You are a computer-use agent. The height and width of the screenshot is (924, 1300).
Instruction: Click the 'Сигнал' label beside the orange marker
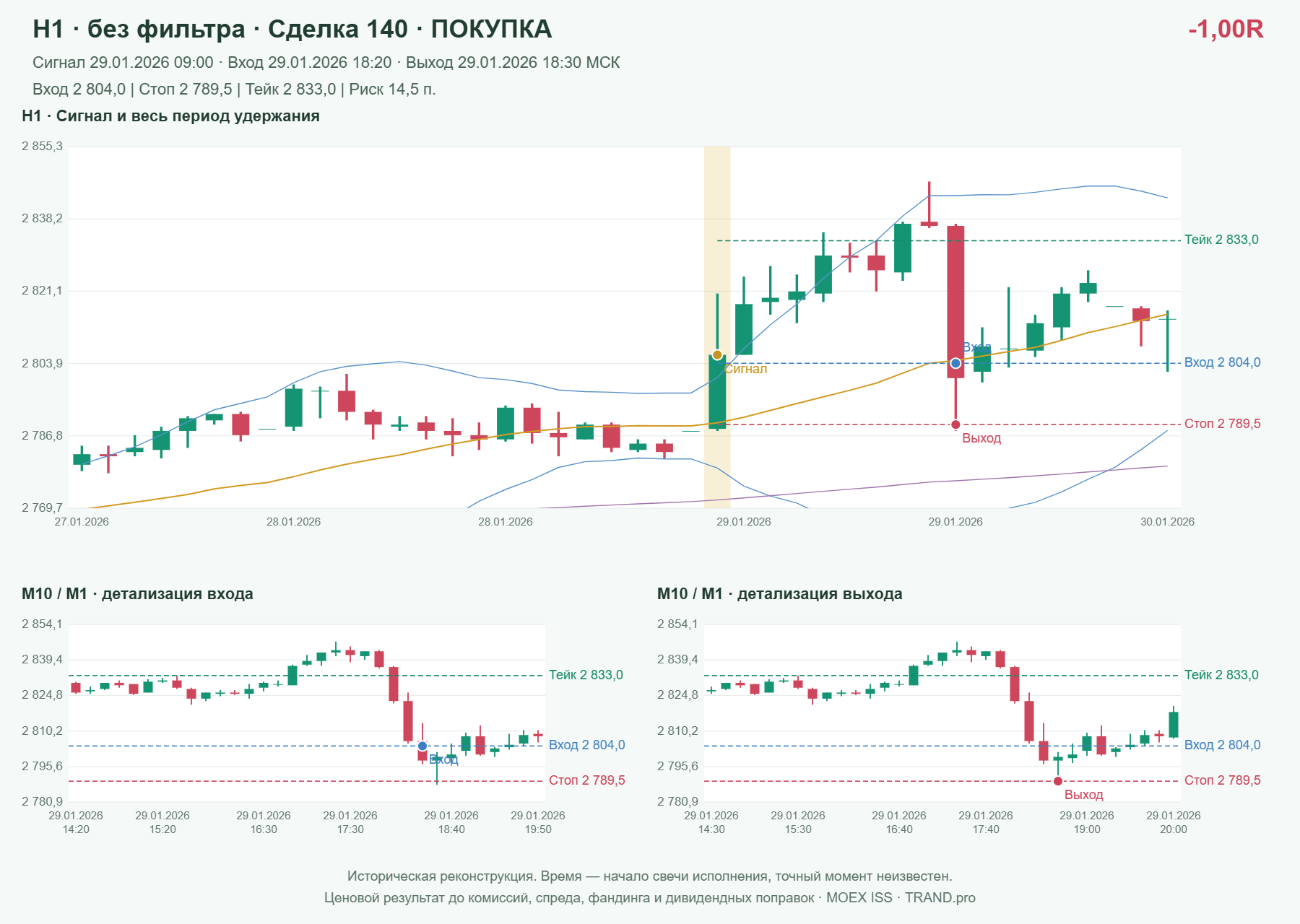coord(746,369)
